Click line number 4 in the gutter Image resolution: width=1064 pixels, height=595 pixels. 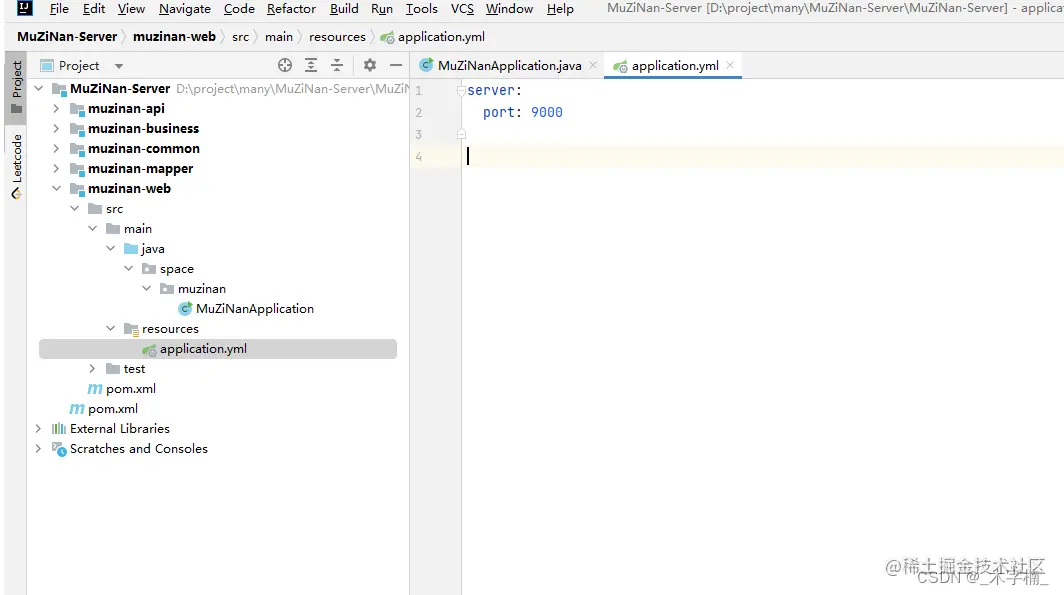[x=419, y=157]
